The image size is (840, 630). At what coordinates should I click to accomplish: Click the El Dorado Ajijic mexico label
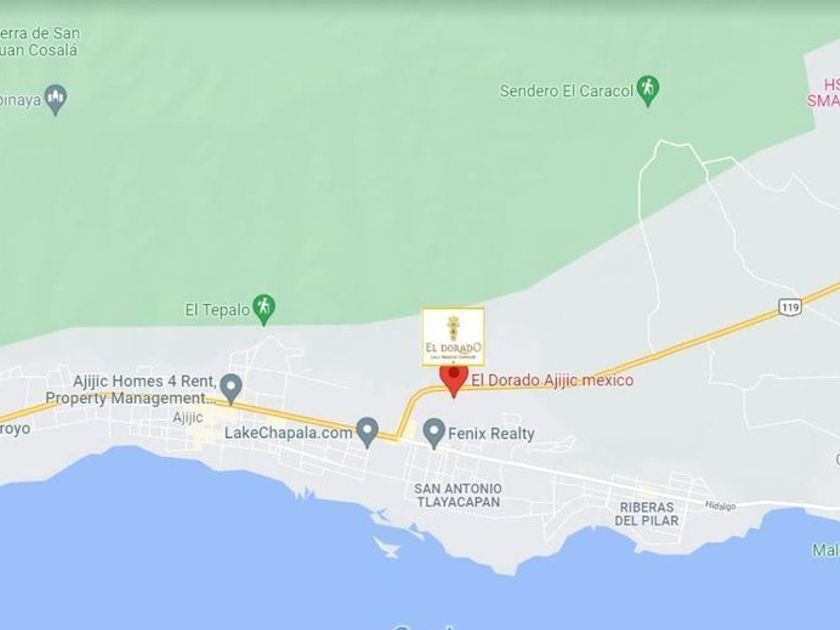pyautogui.click(x=552, y=380)
